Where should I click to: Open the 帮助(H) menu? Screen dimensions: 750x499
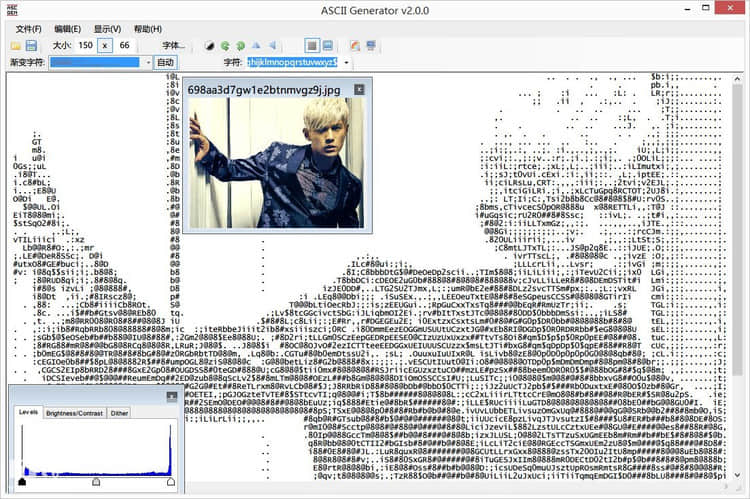[148, 29]
